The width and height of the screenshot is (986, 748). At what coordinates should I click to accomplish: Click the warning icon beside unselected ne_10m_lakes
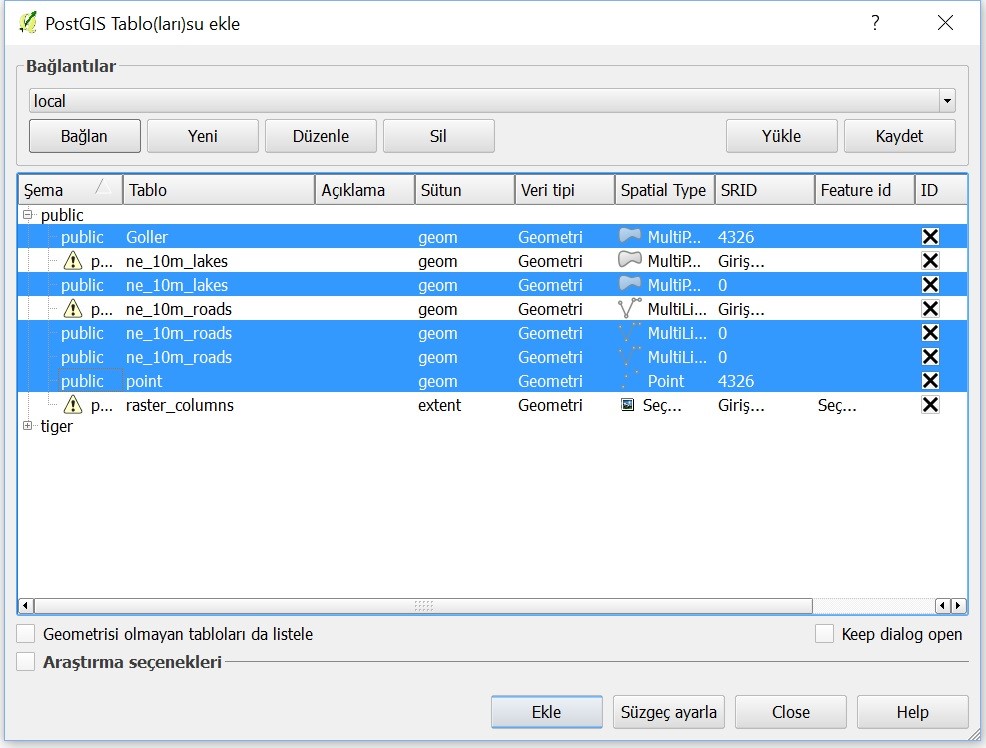point(73,261)
